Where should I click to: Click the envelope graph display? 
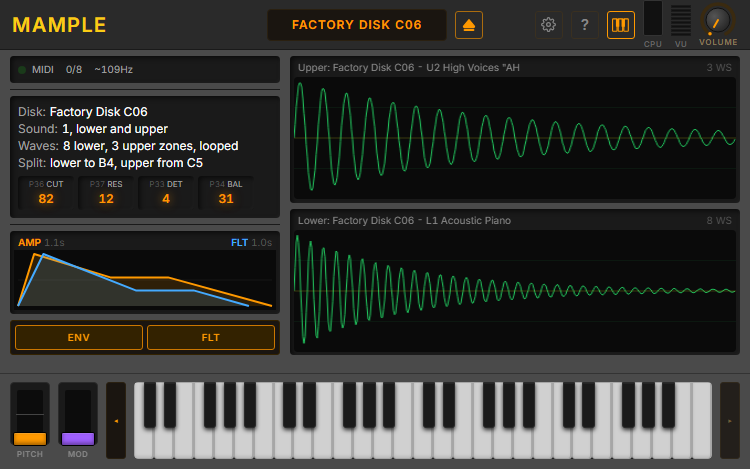point(145,280)
